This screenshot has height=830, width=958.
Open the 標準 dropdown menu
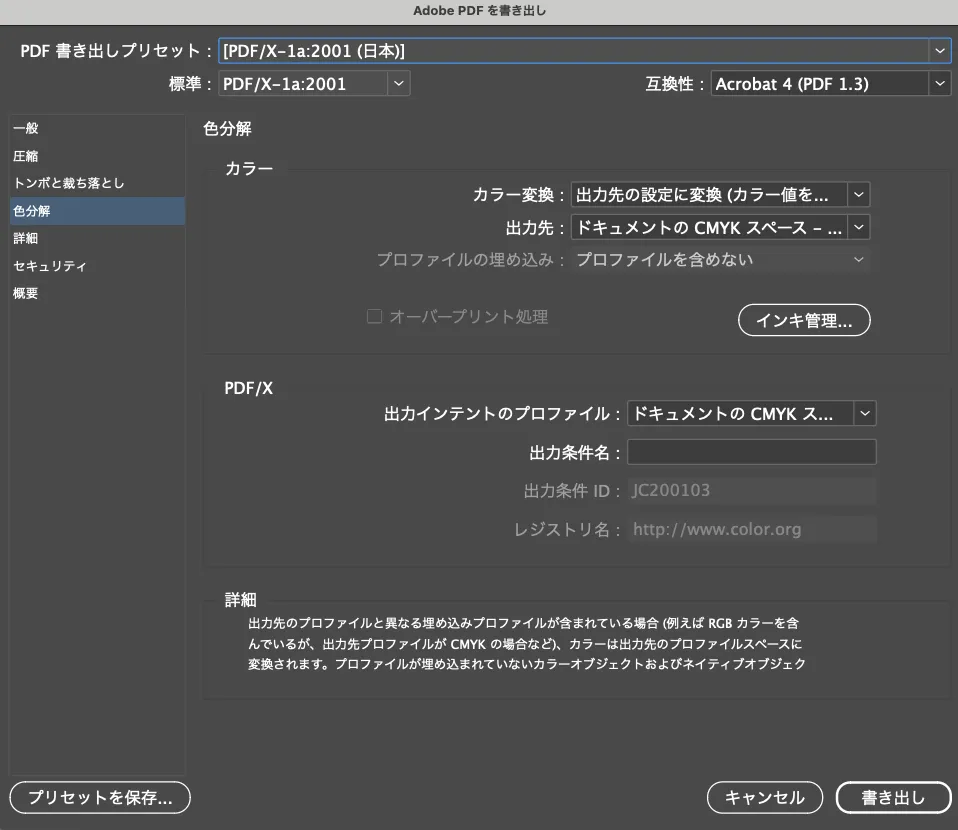tap(398, 83)
